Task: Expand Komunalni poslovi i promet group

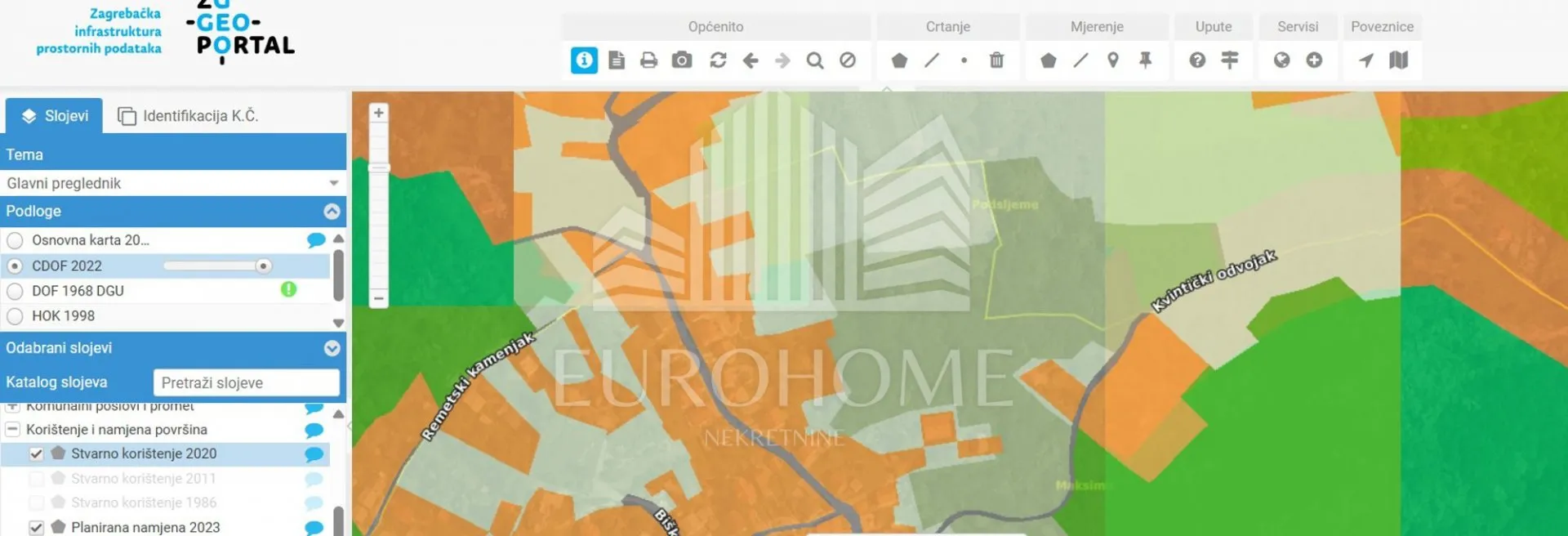Action: 12,406
